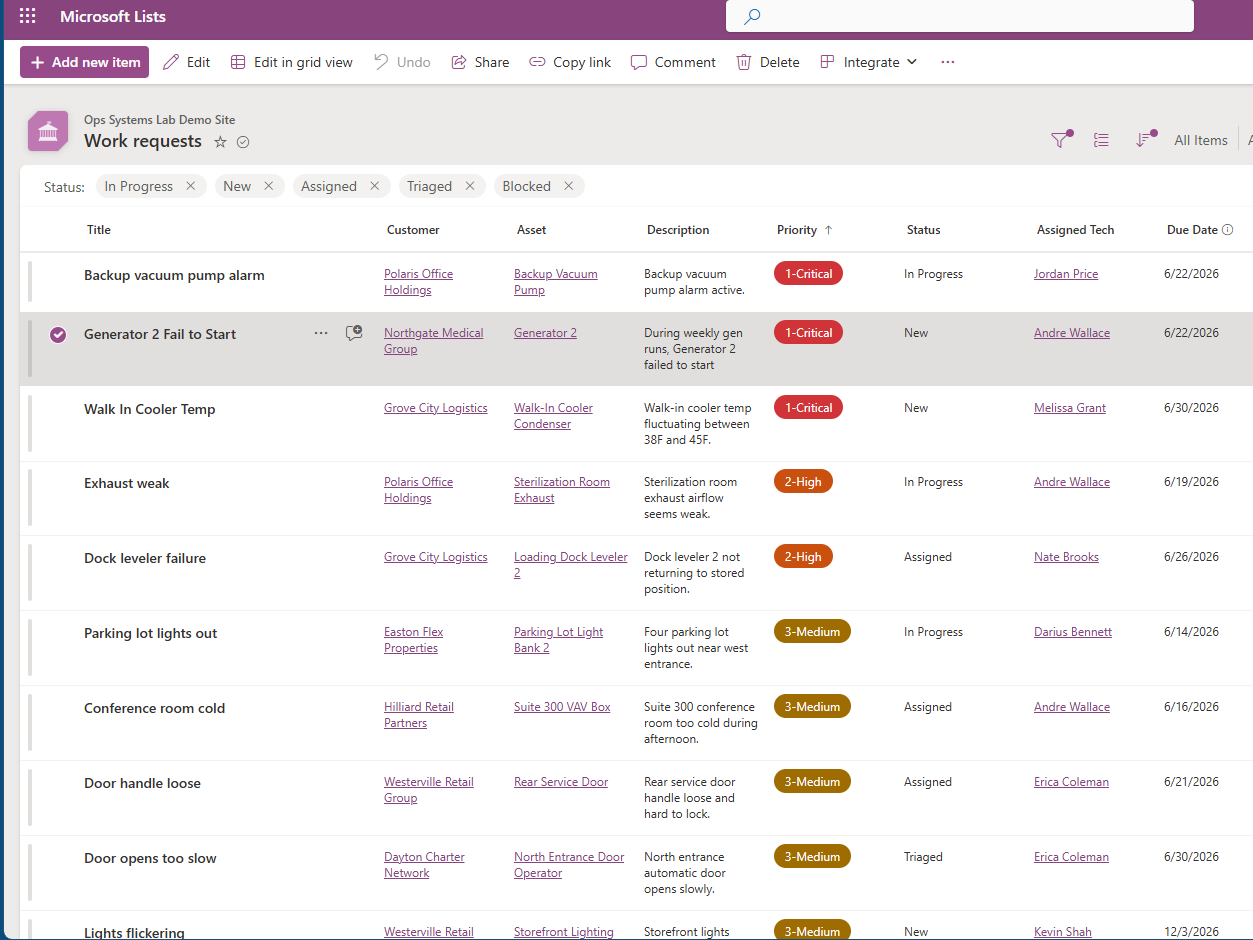
Task: Remove the New status filter
Action: (268, 187)
